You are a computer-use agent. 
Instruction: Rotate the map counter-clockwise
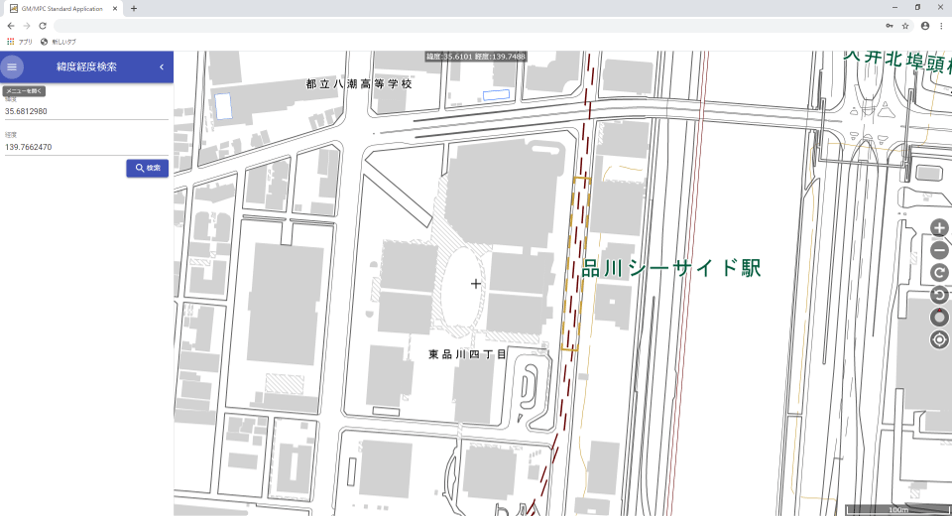pos(939,295)
